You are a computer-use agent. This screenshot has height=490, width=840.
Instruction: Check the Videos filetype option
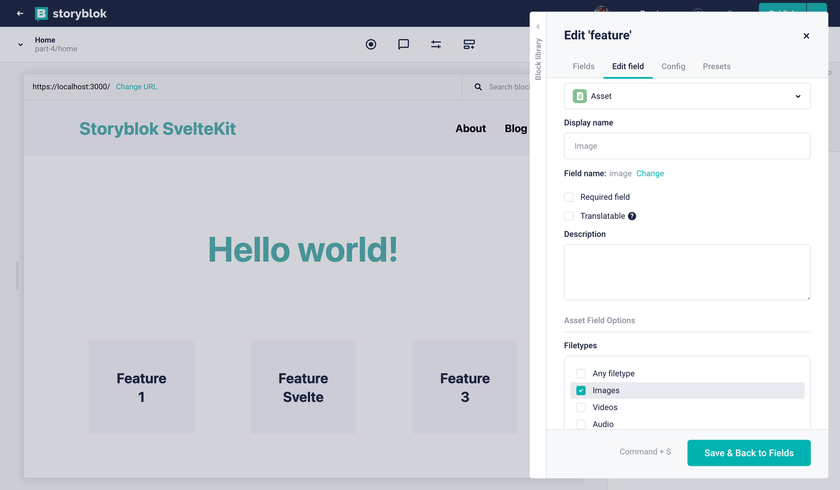581,407
